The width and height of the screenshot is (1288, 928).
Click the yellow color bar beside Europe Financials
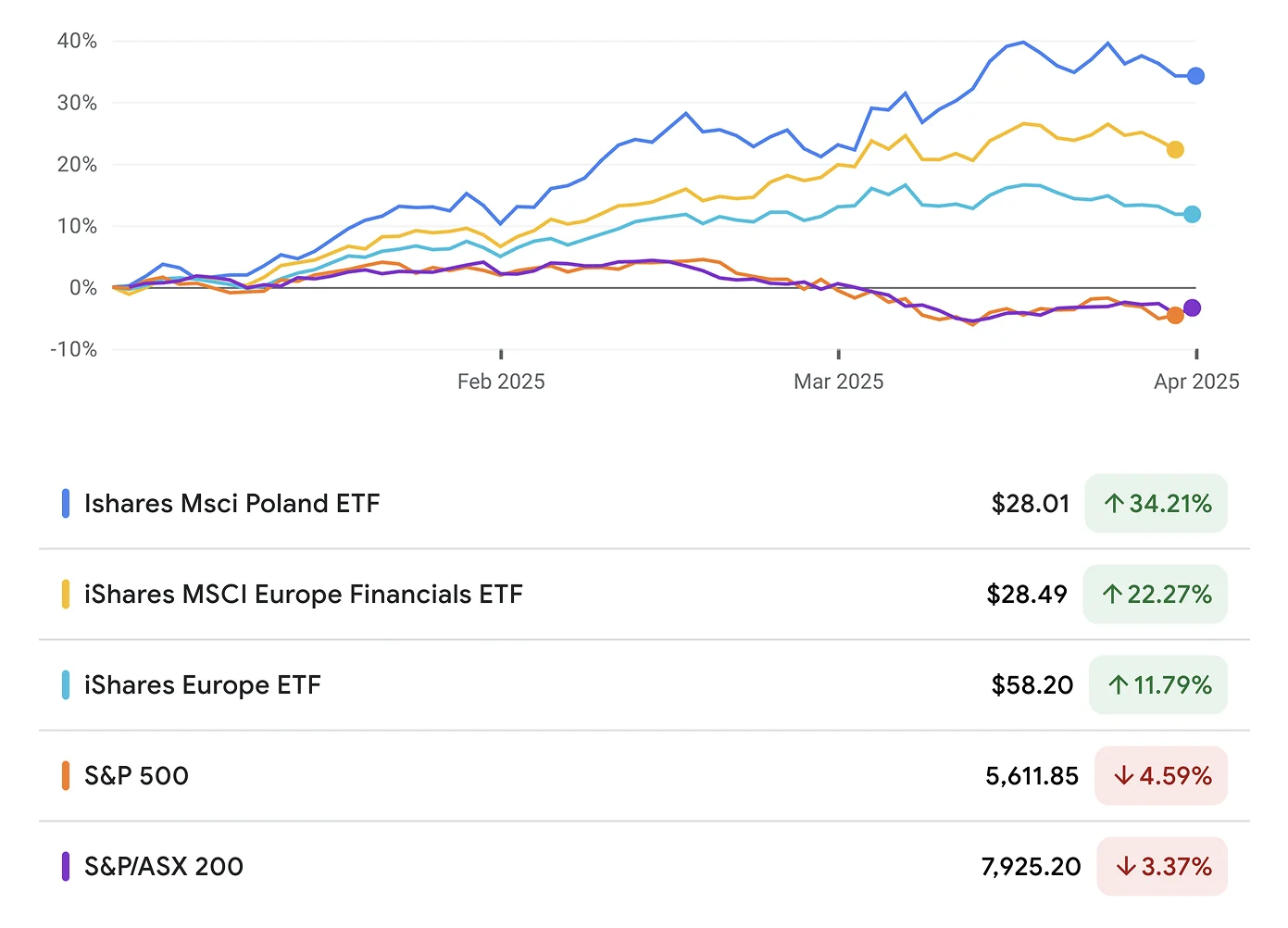(x=66, y=595)
